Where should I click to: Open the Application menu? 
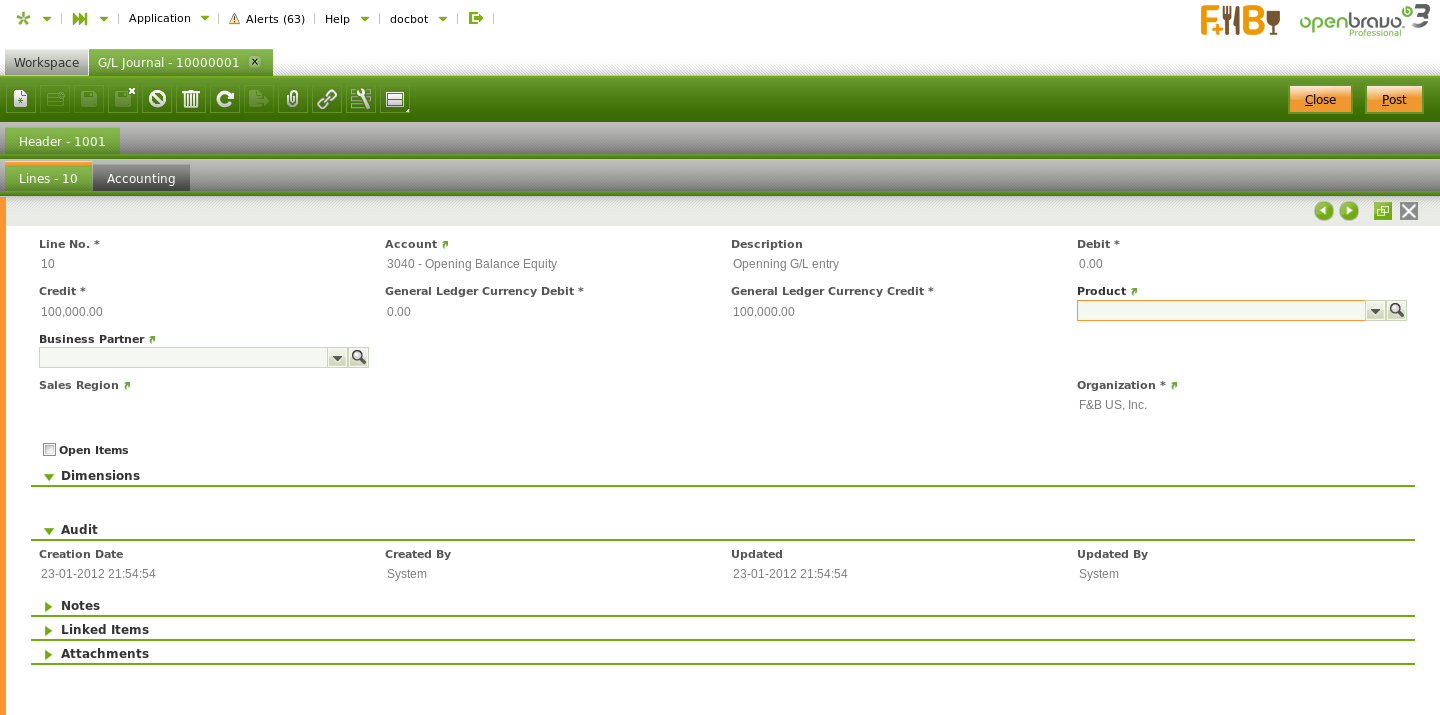point(169,18)
